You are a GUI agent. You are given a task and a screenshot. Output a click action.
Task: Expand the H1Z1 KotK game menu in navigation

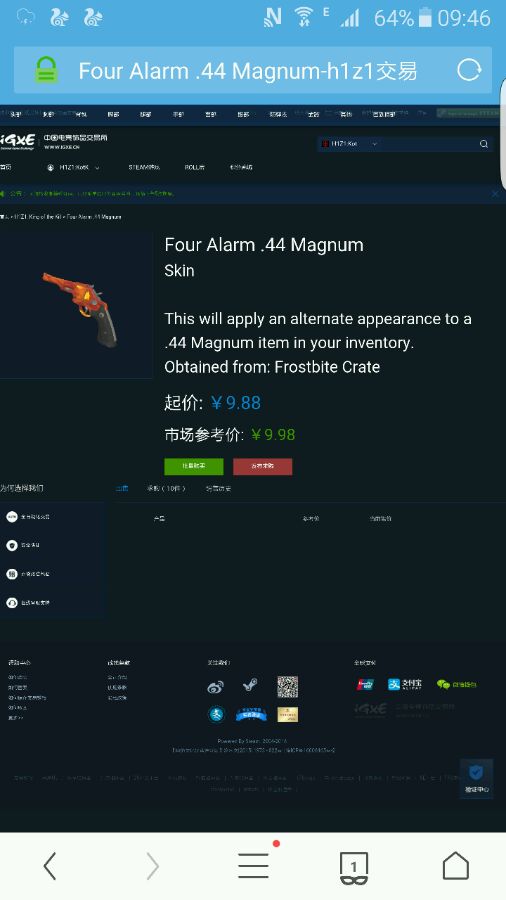tap(73, 168)
